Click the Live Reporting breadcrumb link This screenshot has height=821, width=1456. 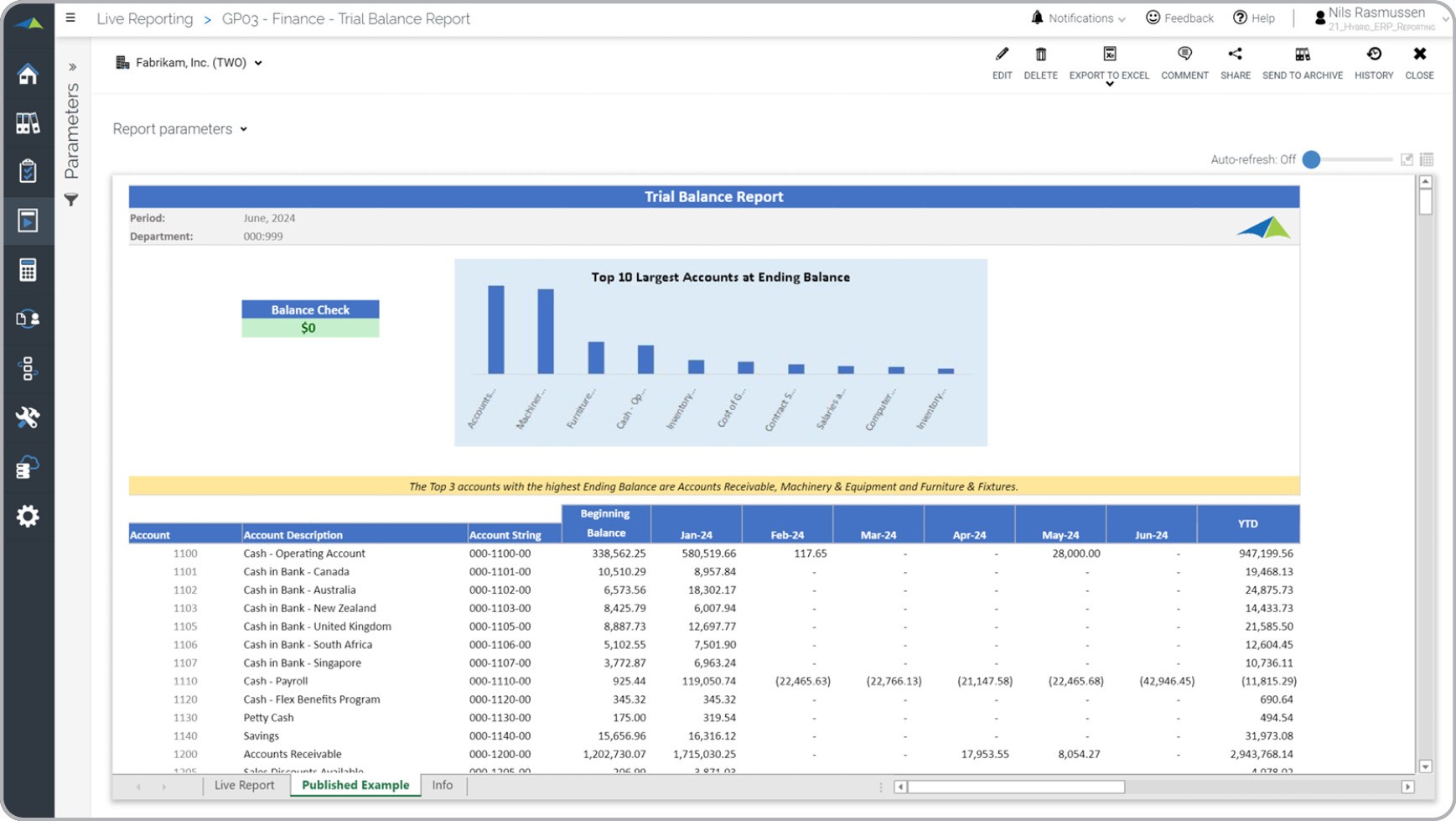144,18
